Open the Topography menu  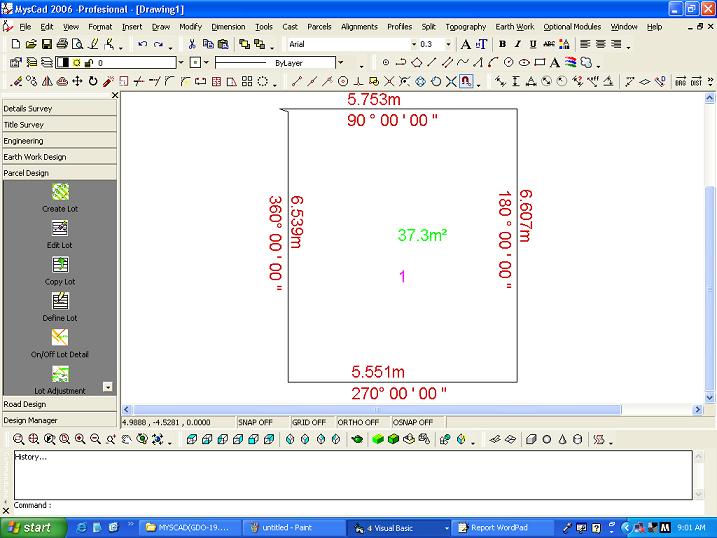(465, 27)
